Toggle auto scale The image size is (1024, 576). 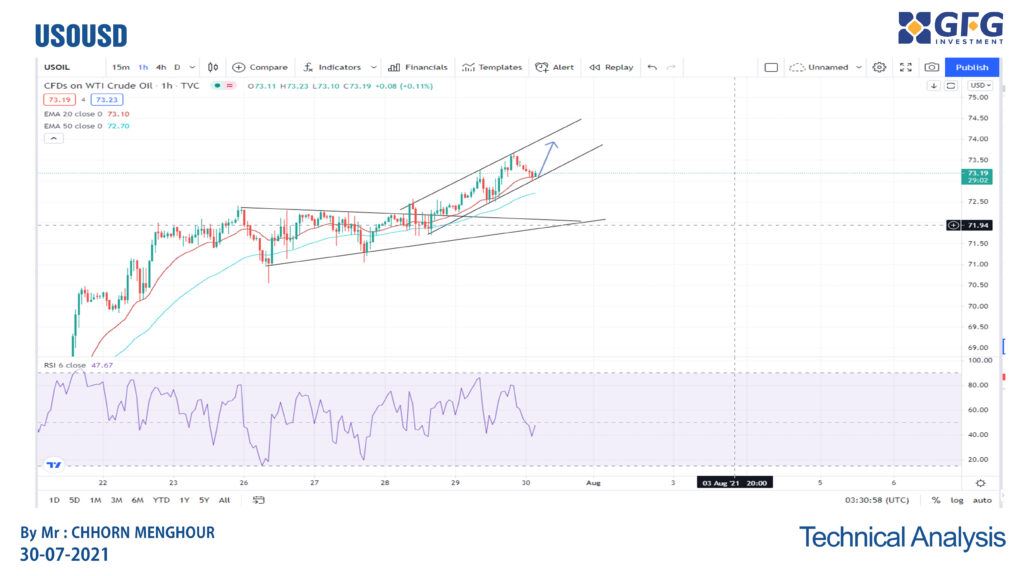(982, 500)
